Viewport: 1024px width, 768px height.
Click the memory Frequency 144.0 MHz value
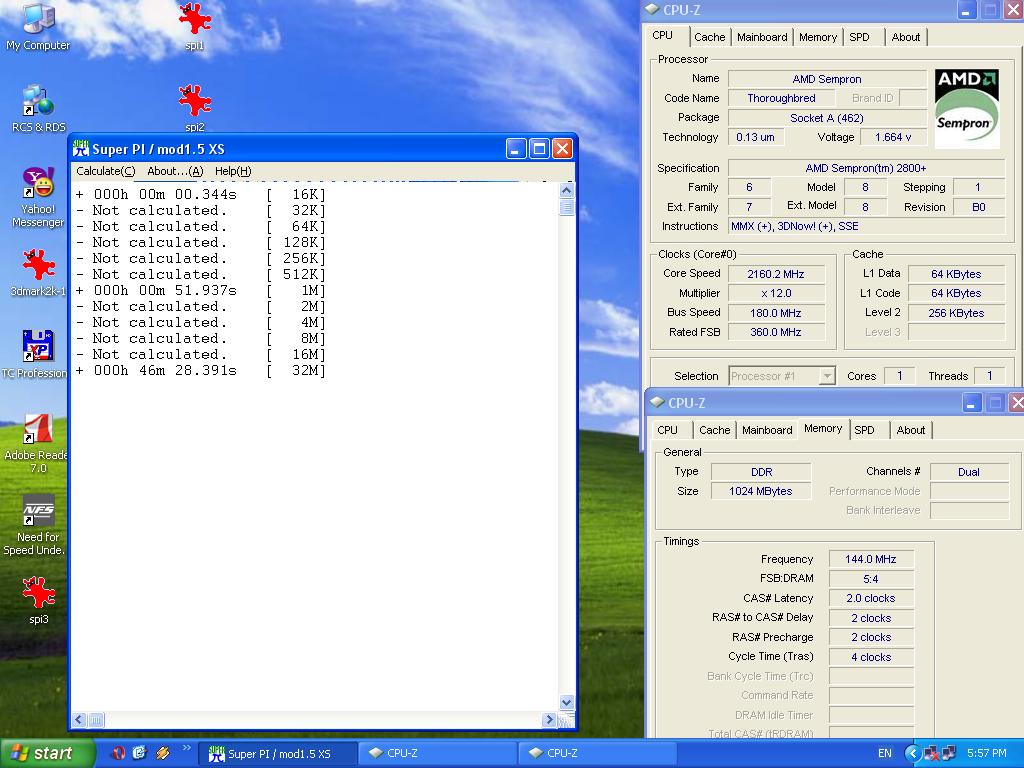click(871, 559)
